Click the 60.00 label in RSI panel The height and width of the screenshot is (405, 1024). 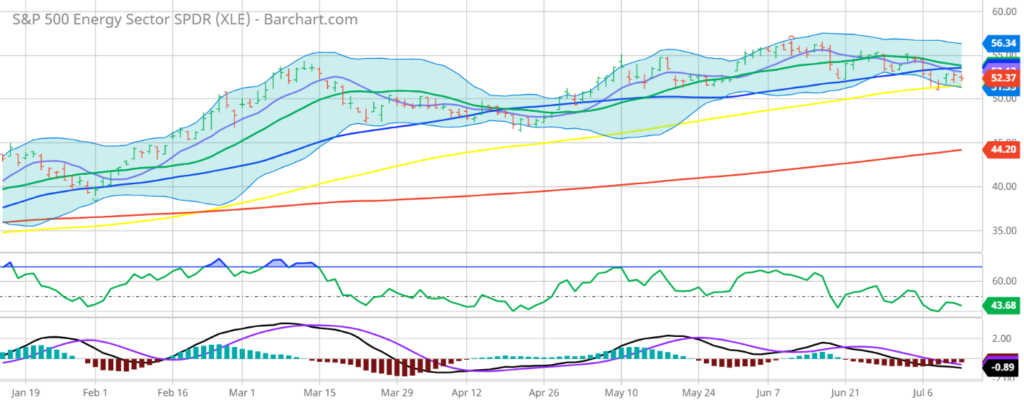pos(1004,282)
